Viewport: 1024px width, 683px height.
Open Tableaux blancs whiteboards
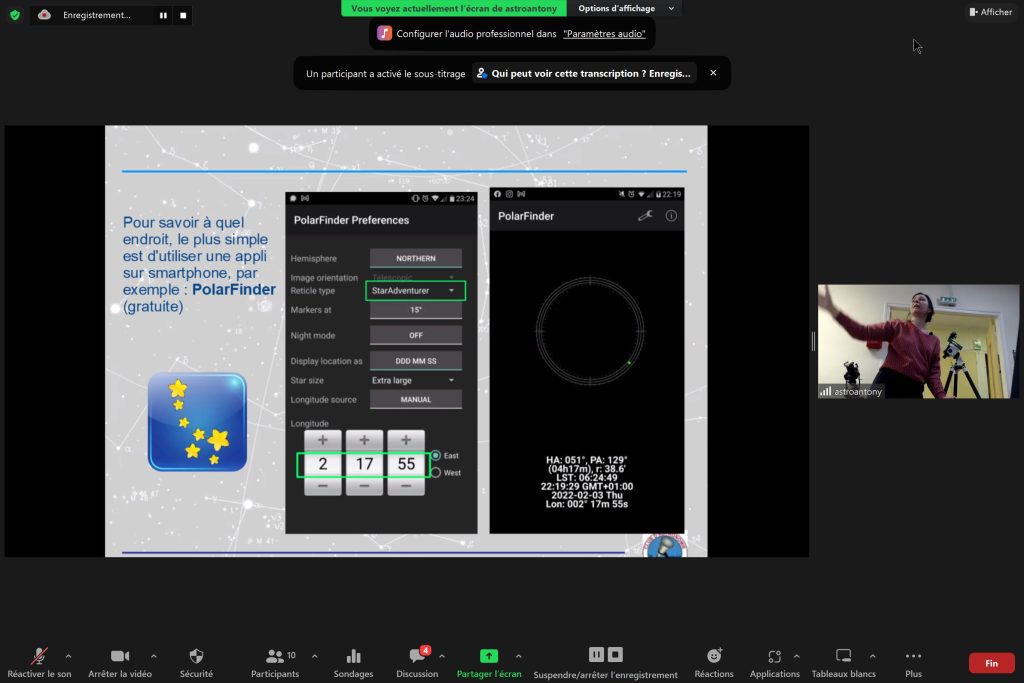click(843, 662)
